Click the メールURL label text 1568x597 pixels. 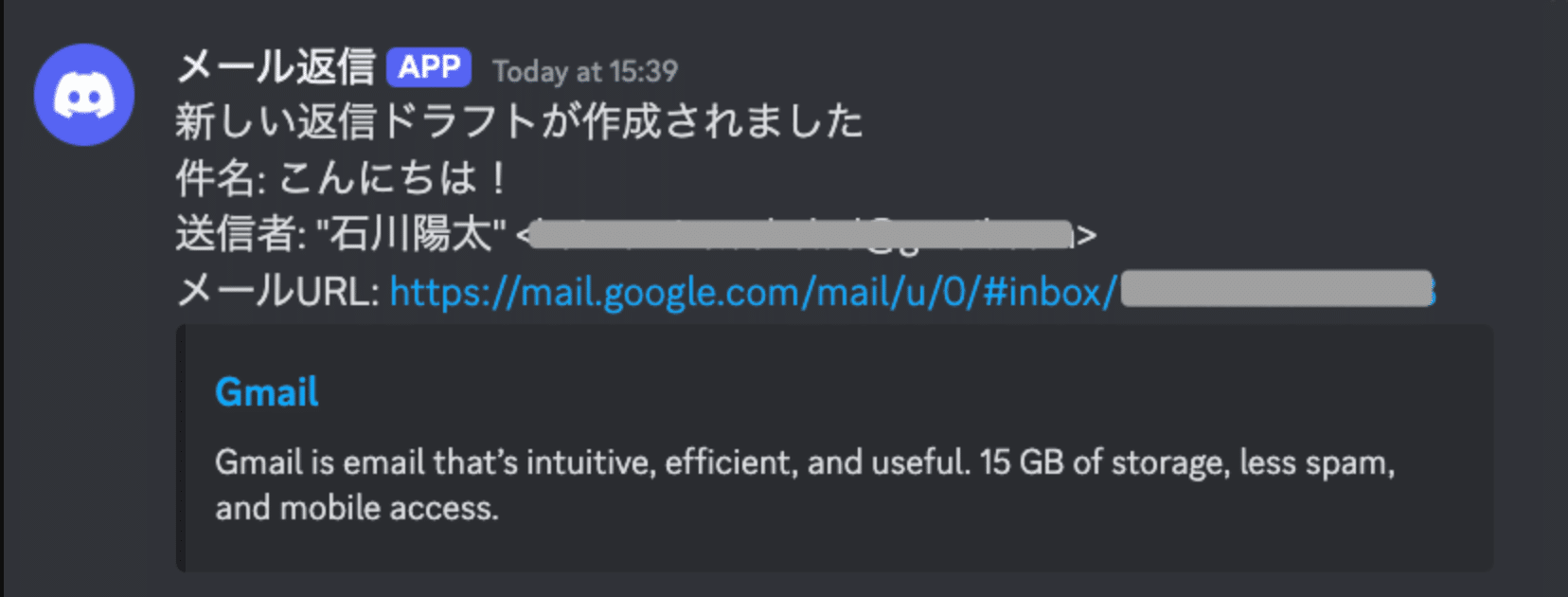tap(277, 292)
